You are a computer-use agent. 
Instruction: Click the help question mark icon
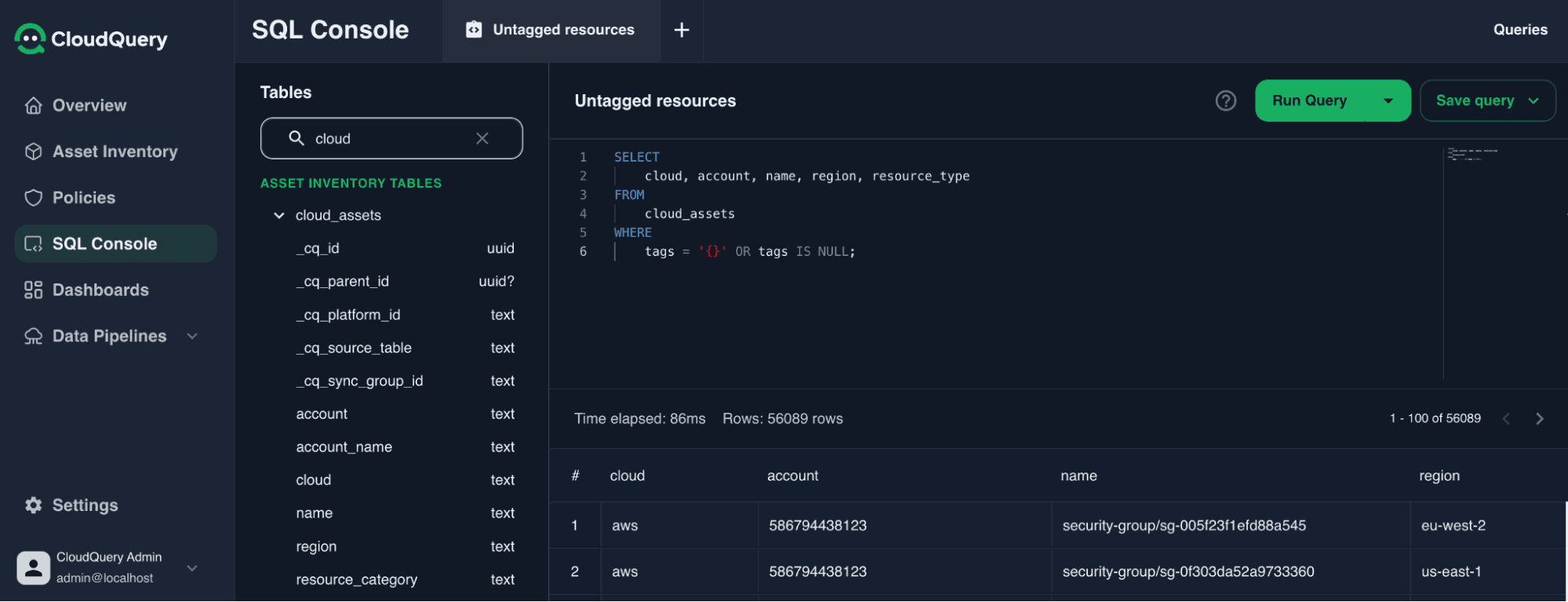pyautogui.click(x=1225, y=101)
